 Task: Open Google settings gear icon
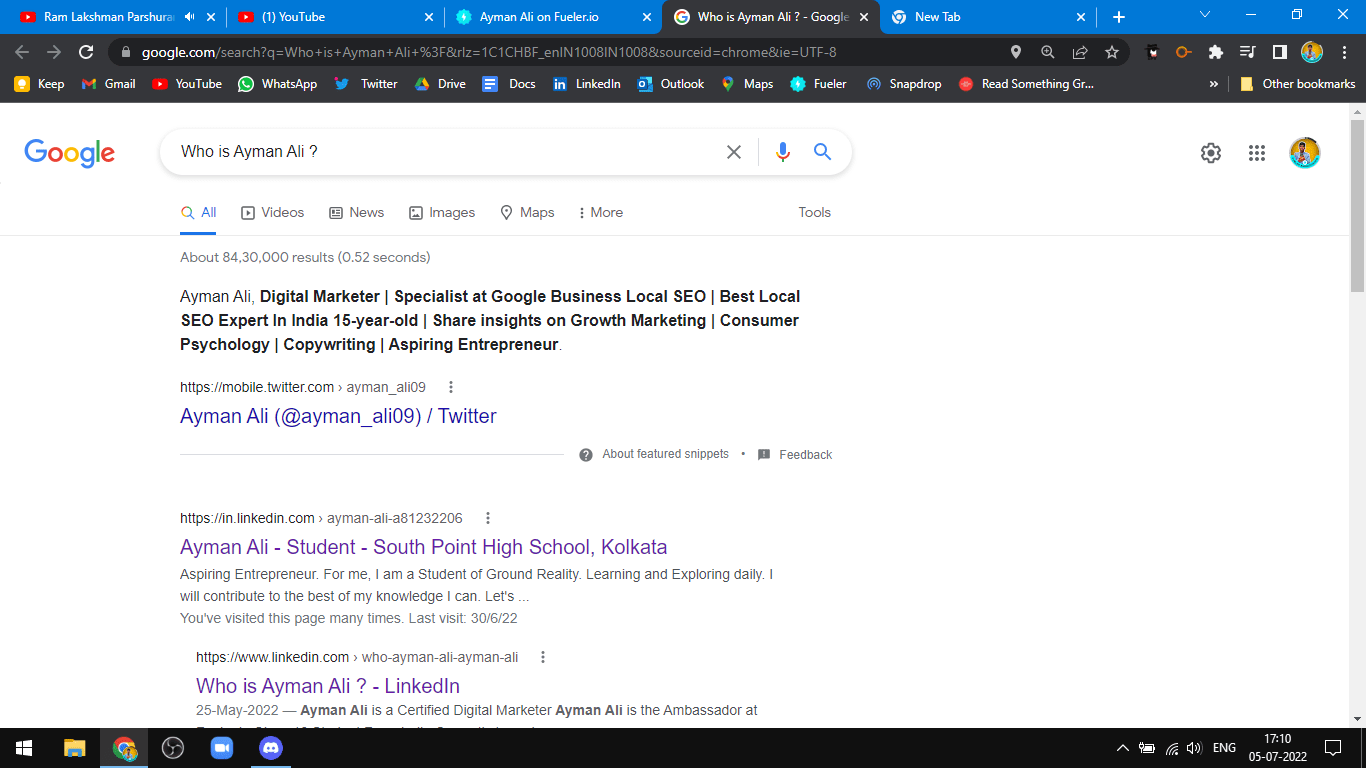[x=1210, y=153]
